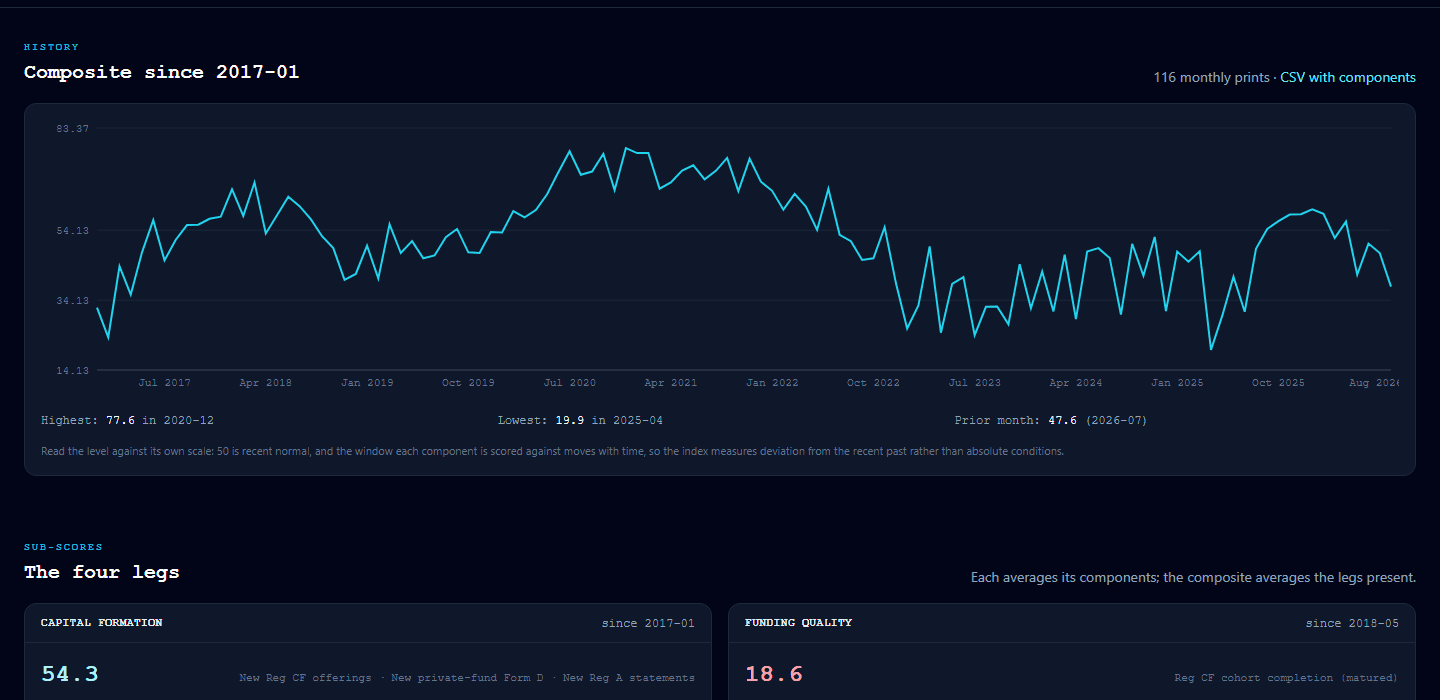Click the Lowest 19.9 in 2025-04 stat
Image resolution: width=1440 pixels, height=700 pixels.
click(580, 421)
